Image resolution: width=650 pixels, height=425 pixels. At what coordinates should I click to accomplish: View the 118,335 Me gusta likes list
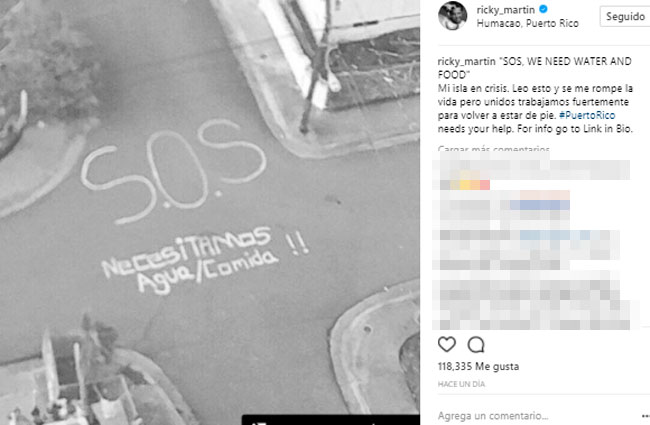pyautogui.click(x=478, y=367)
